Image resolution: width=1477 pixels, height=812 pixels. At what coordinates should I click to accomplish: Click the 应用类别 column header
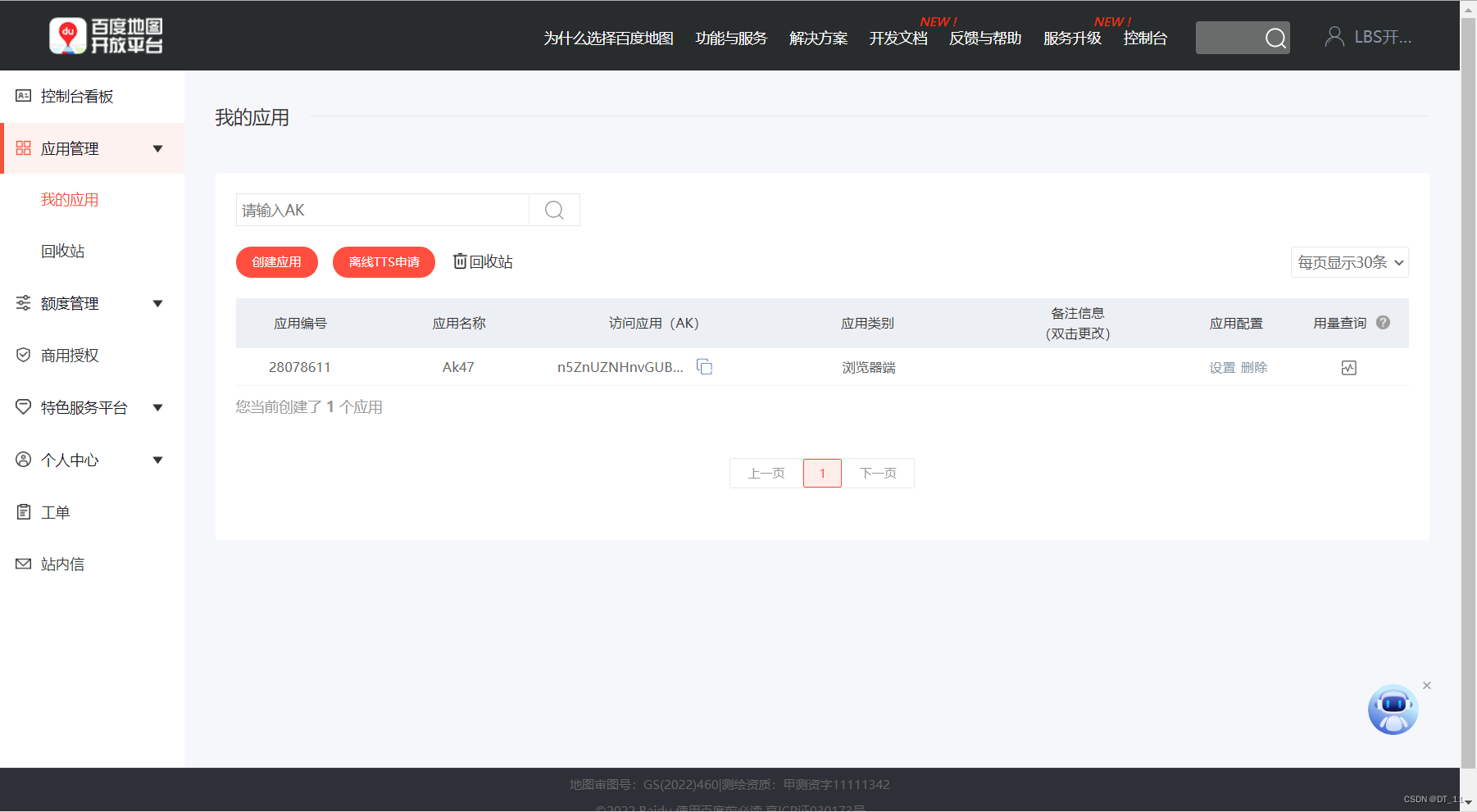pos(867,323)
